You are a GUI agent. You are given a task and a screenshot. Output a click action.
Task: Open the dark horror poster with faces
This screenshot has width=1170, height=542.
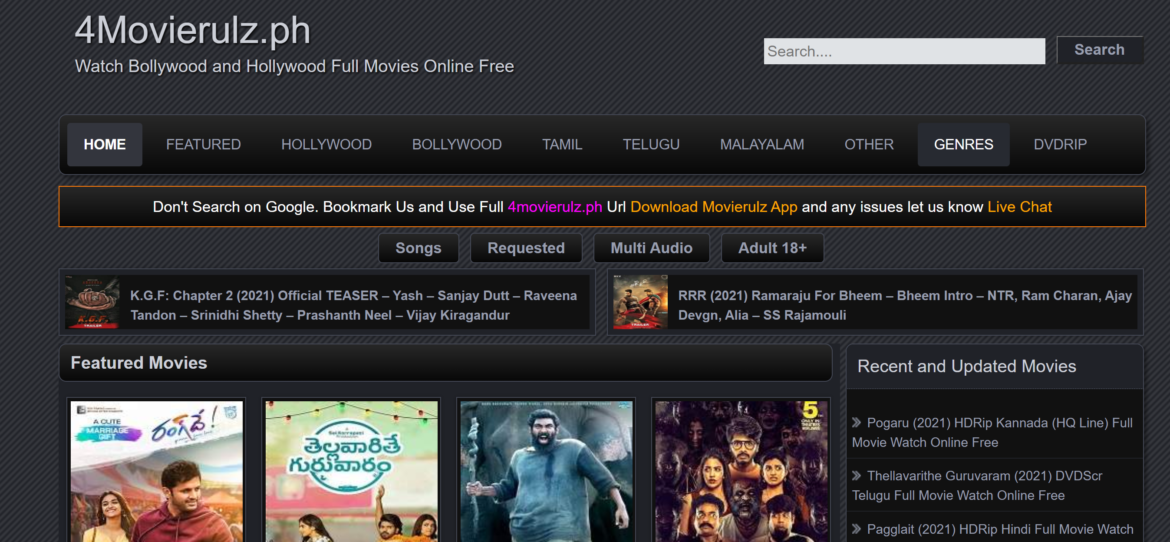(x=741, y=470)
